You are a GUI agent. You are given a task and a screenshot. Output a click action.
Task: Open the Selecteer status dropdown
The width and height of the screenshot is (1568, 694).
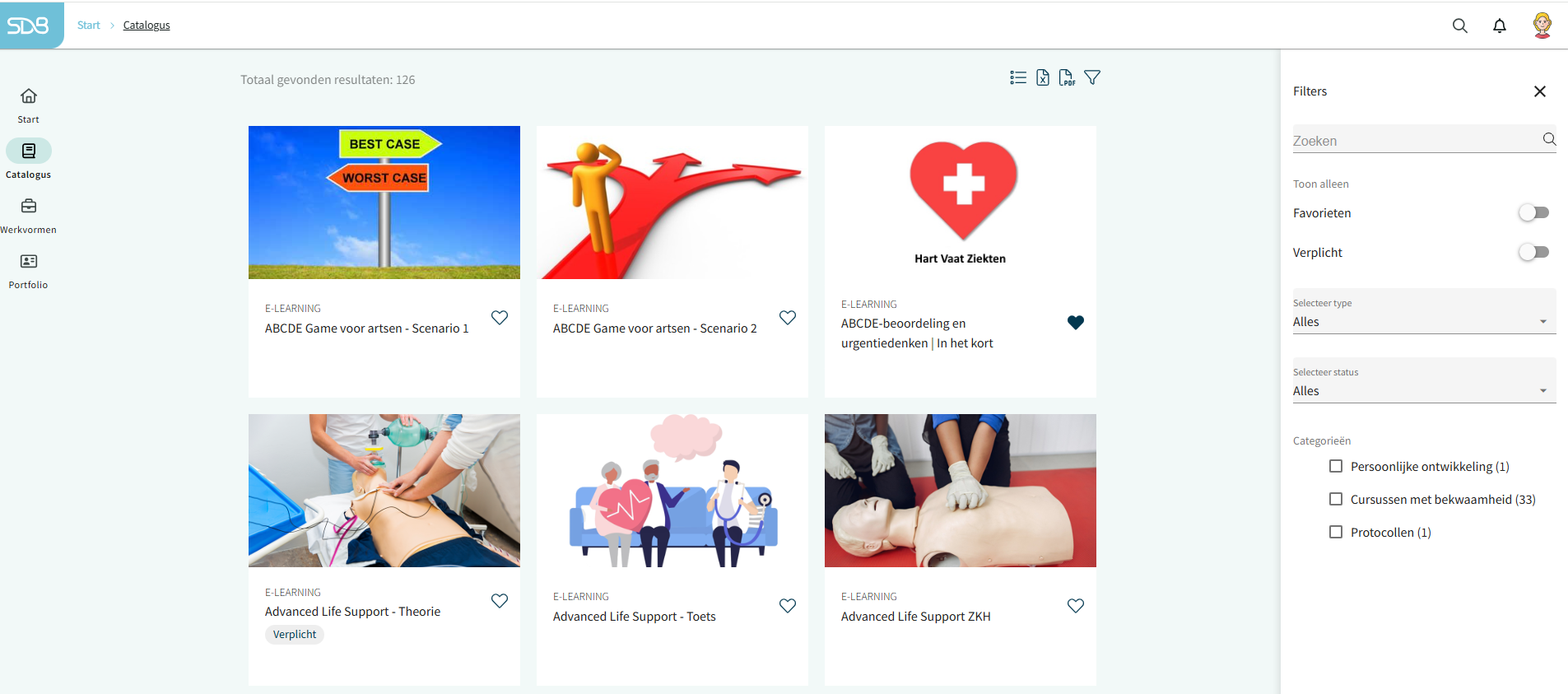pos(1424,380)
